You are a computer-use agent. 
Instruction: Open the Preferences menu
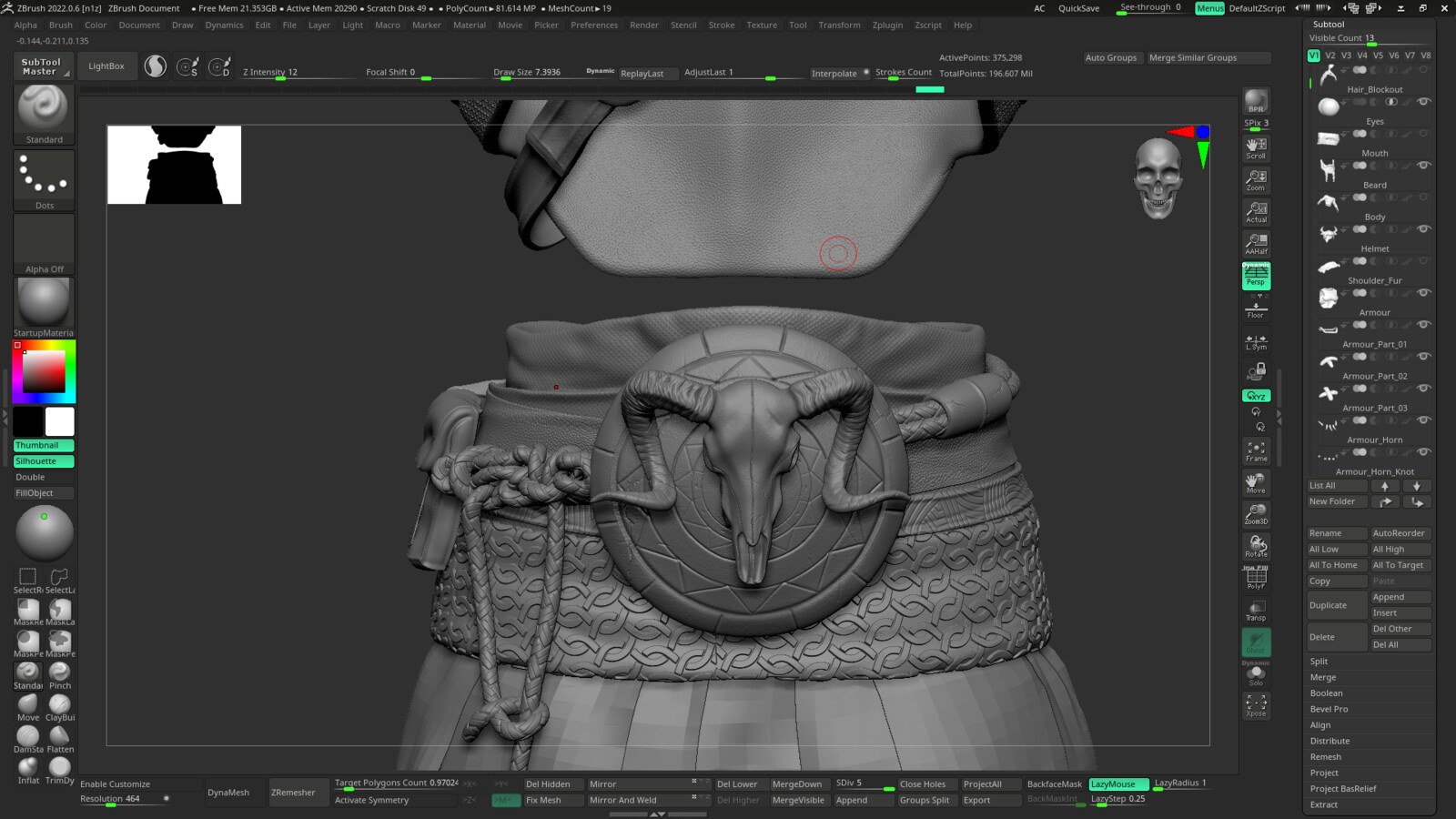pos(594,25)
